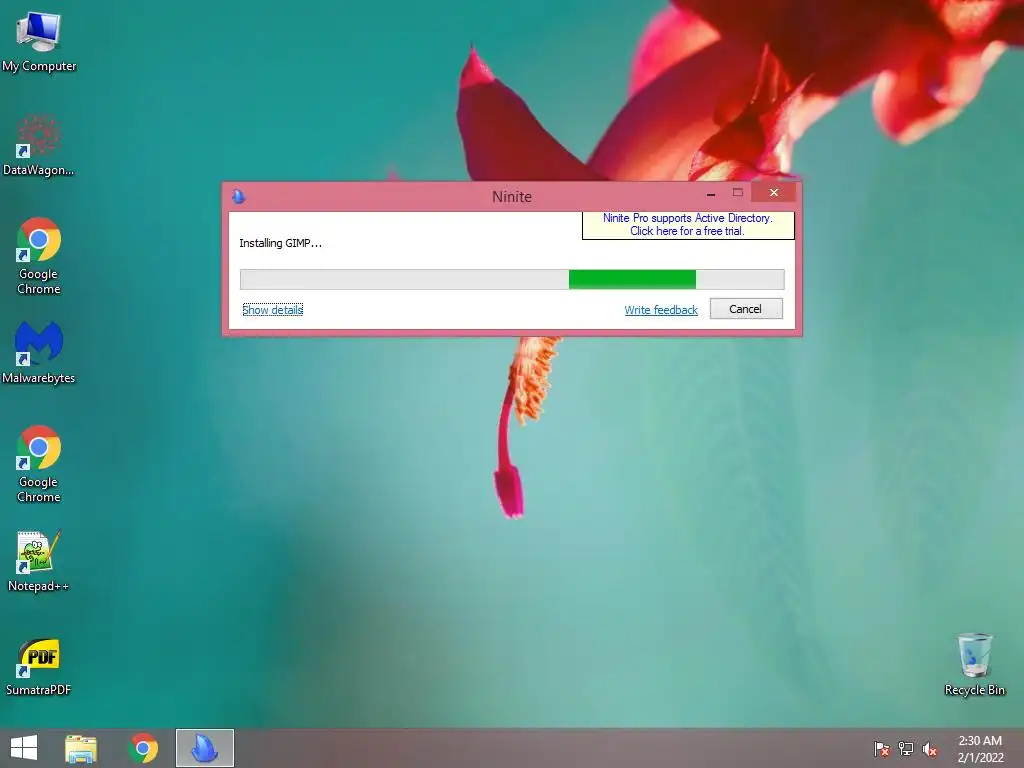Screen dimensions: 1024x768
Task: Click Show details link
Action: click(x=272, y=310)
